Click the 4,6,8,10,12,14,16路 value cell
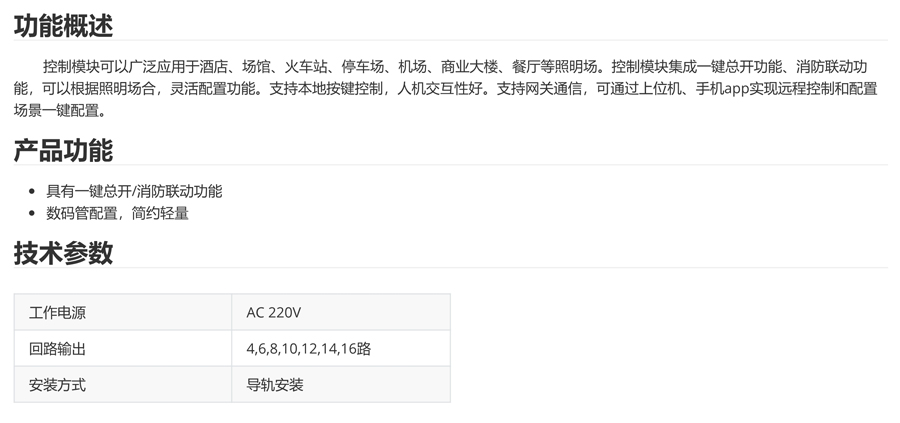Viewport: 900px width, 423px height. pyautogui.click(x=309, y=349)
